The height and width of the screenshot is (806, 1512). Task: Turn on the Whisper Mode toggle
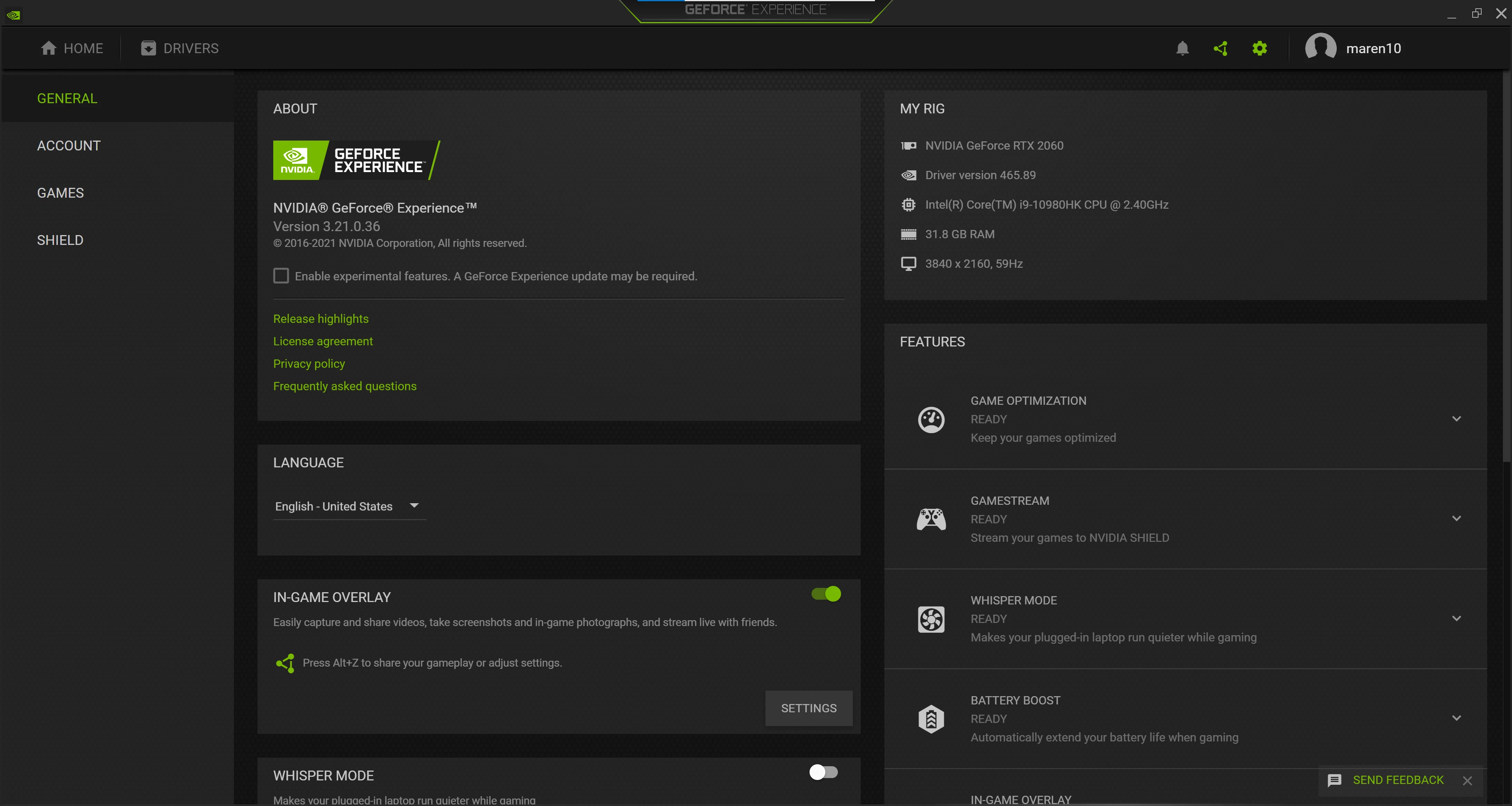pyautogui.click(x=823, y=773)
